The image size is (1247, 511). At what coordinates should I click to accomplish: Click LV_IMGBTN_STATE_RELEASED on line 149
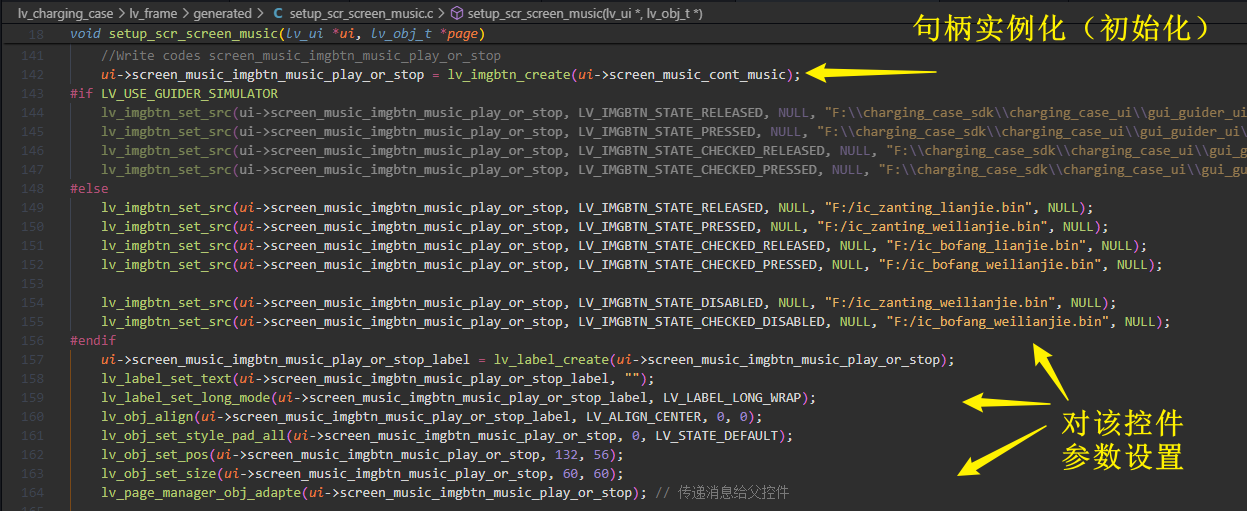(671, 207)
